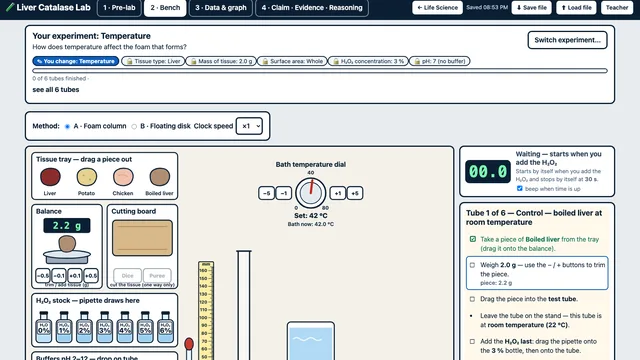The height and width of the screenshot is (360, 640).
Task: Click the tubes finished progress bar
Action: [320, 71]
